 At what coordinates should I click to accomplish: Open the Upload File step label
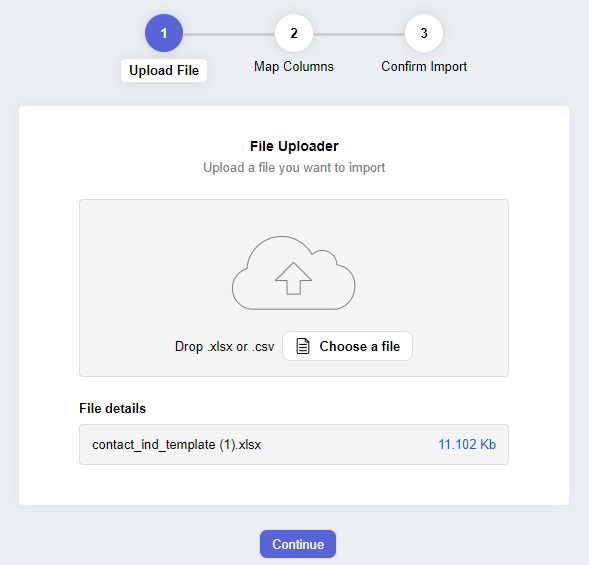click(164, 70)
